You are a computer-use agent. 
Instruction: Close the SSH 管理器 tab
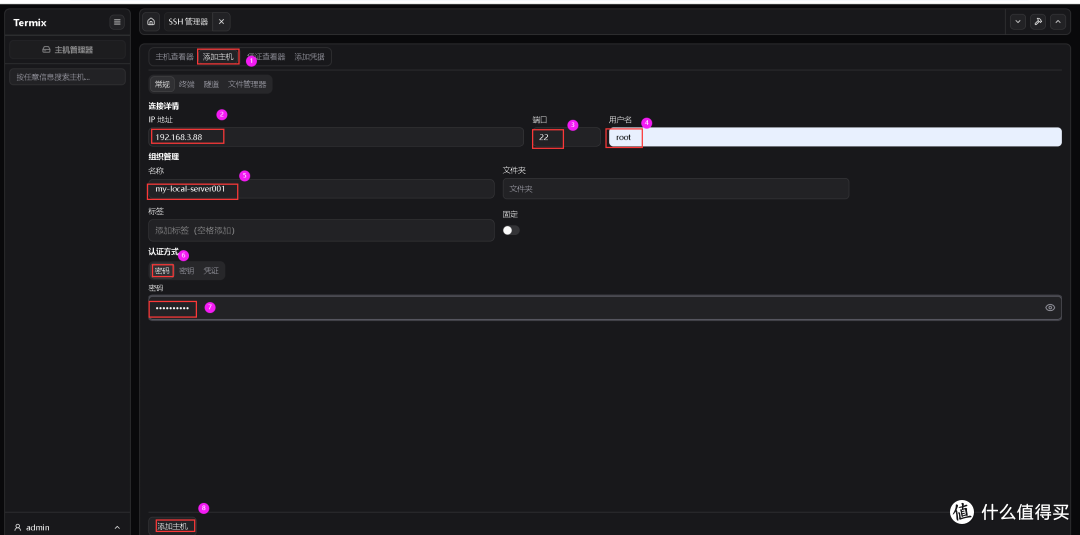tap(221, 22)
